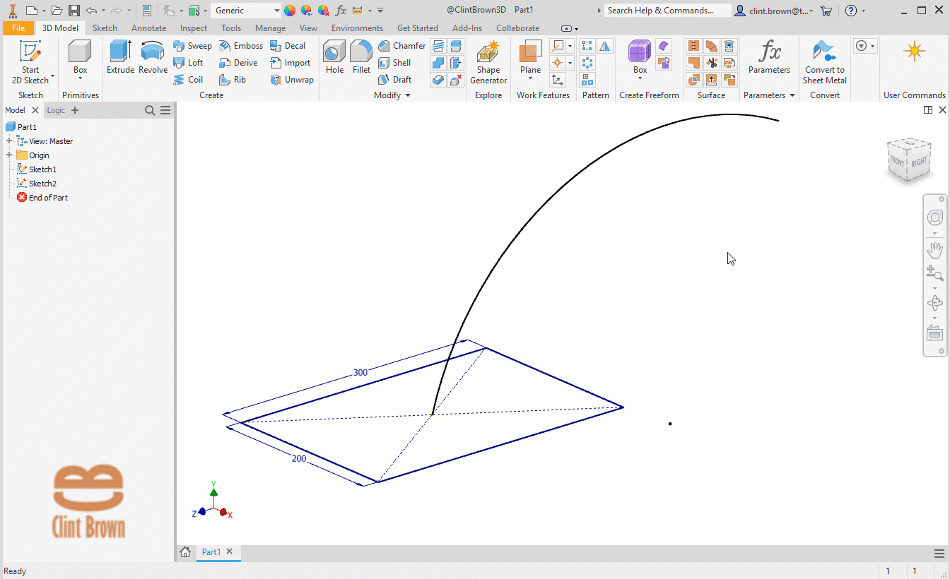Open the Parameters dialog
Image resolution: width=950 pixels, height=579 pixels.
point(769,60)
